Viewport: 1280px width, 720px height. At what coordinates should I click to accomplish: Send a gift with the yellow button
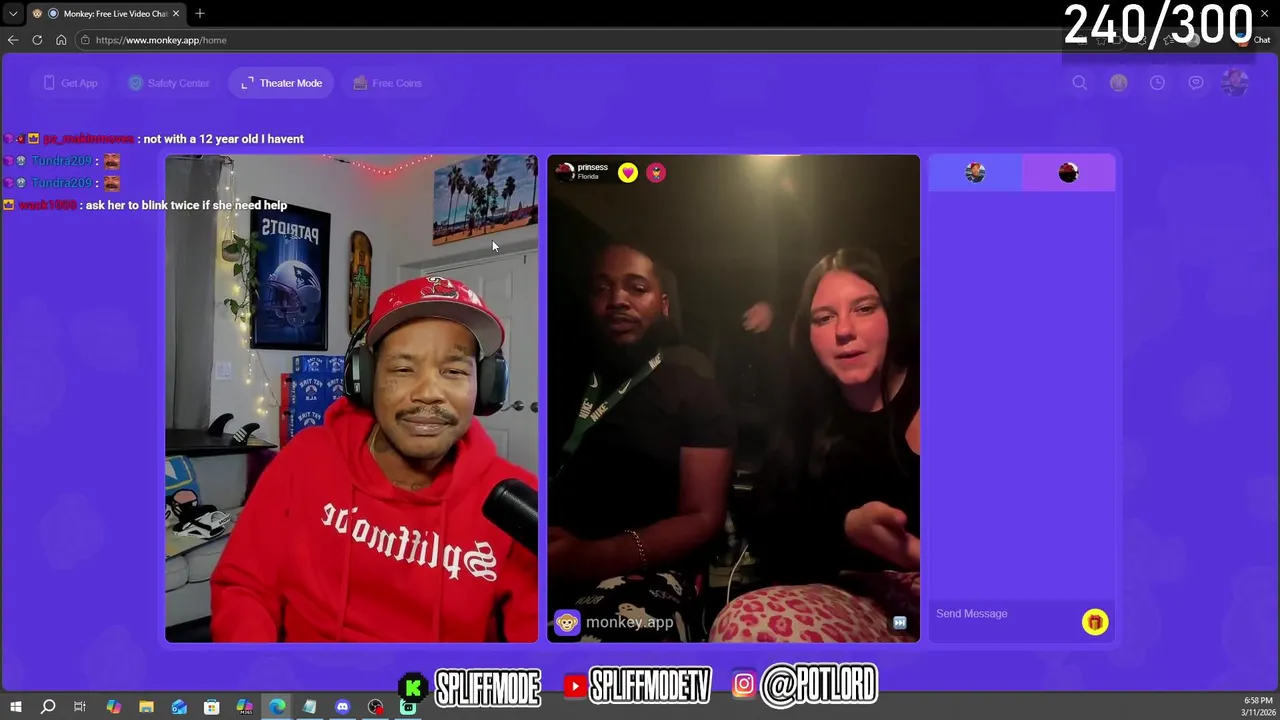pyautogui.click(x=1095, y=622)
